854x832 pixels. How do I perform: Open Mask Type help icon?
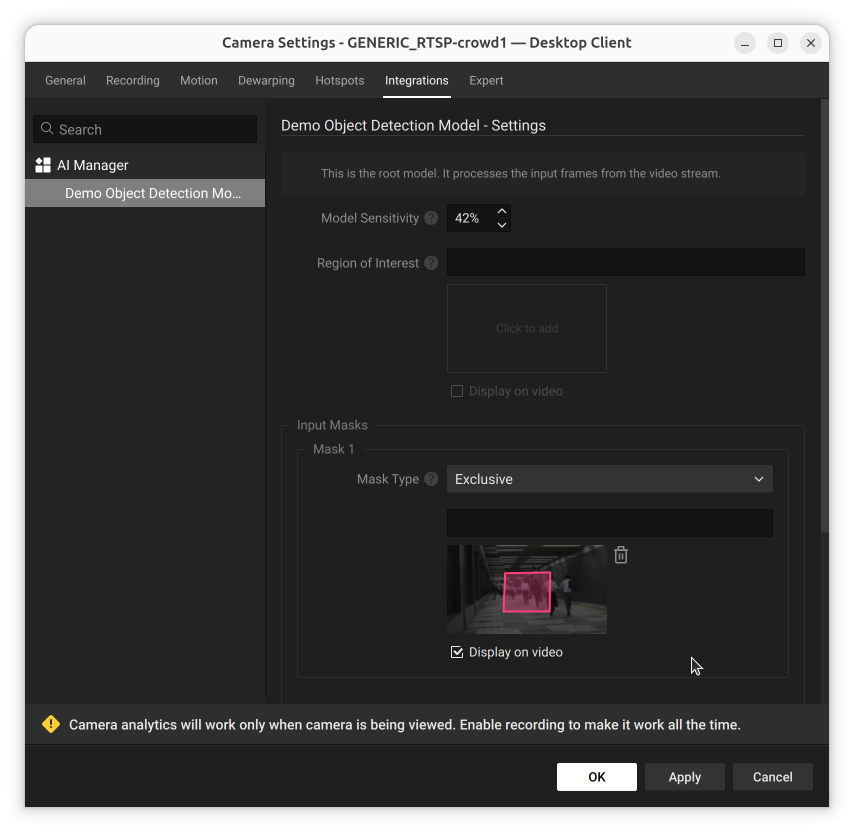point(431,479)
